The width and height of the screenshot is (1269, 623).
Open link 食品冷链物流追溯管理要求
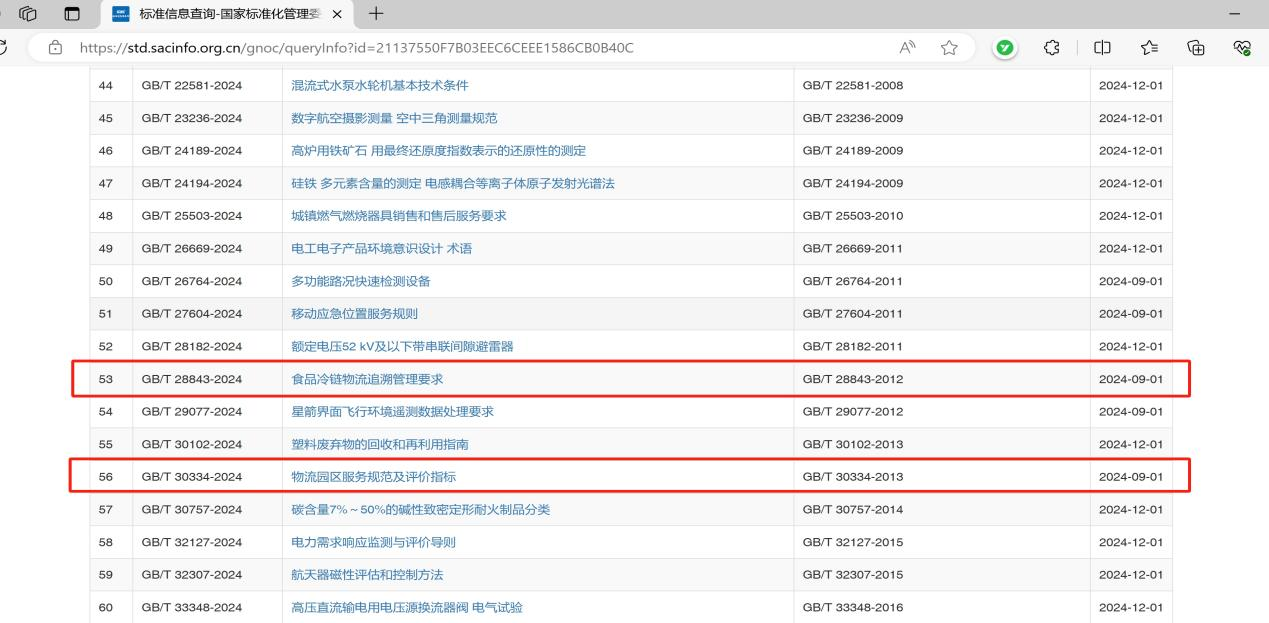366,379
